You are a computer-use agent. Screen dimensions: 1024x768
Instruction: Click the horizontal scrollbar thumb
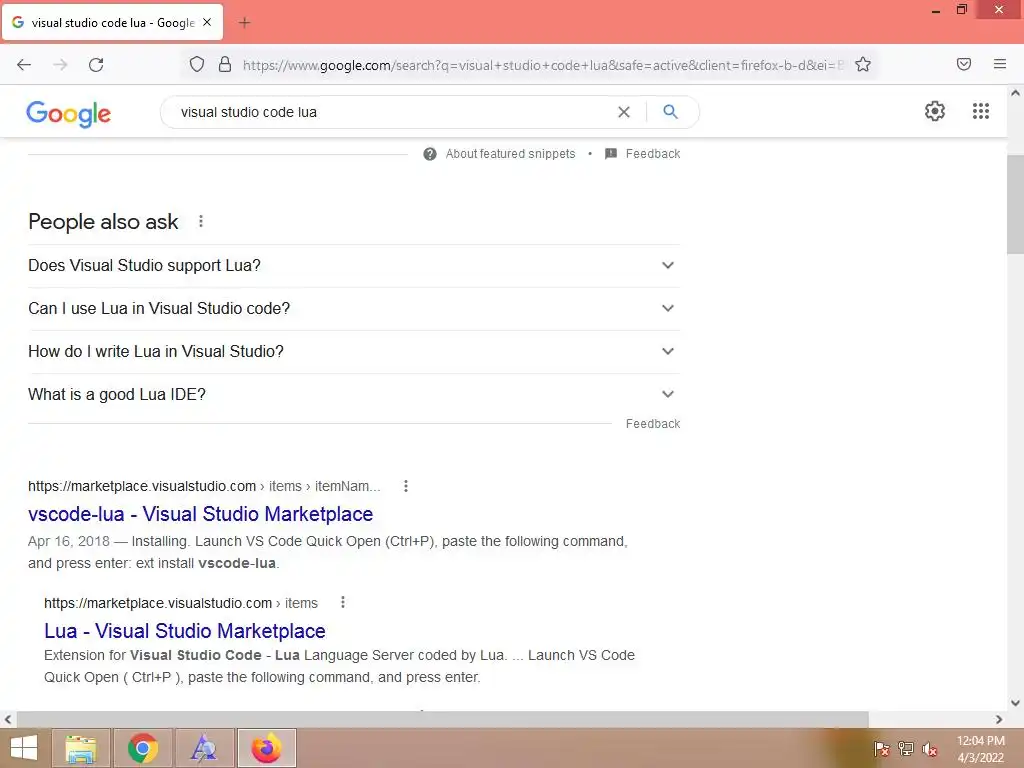442,720
